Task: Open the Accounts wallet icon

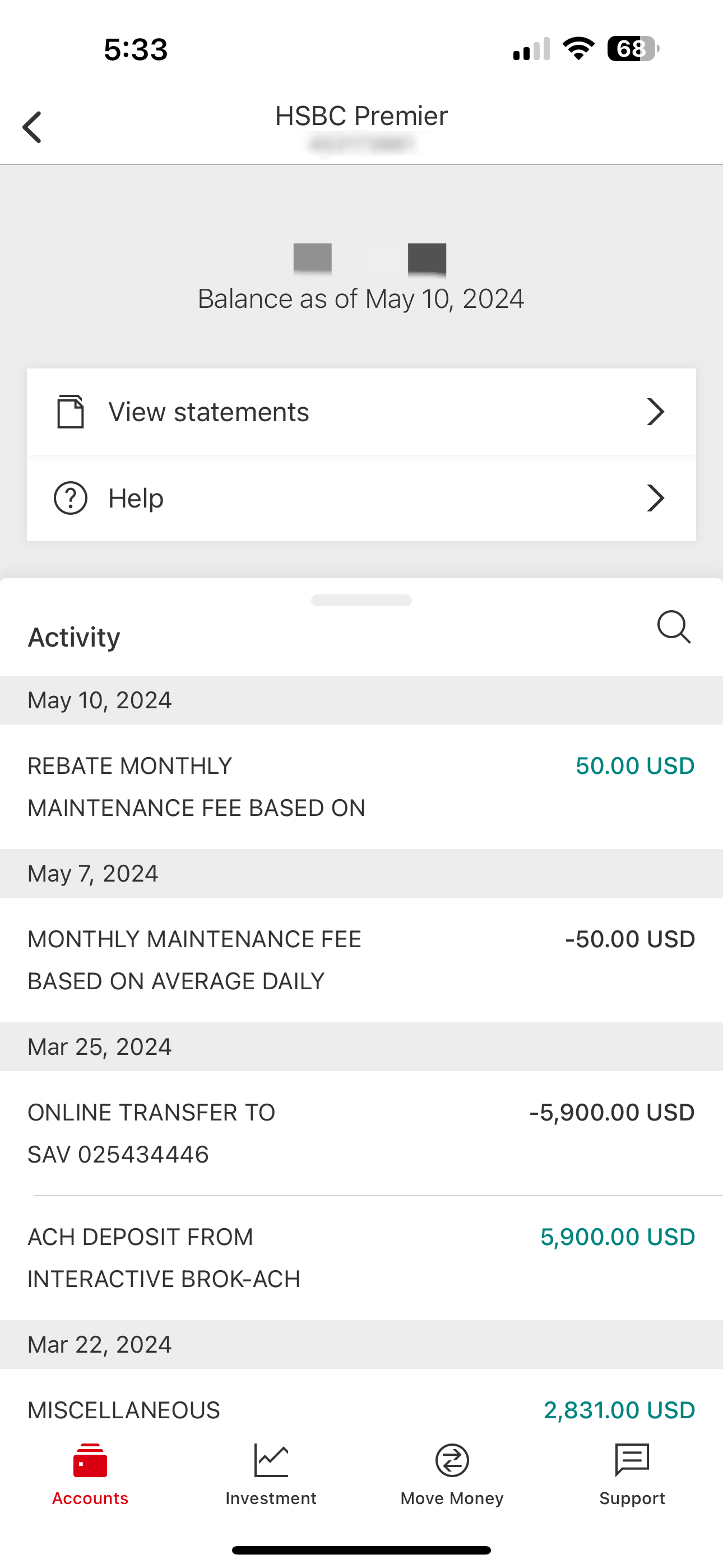Action: pyautogui.click(x=90, y=1460)
